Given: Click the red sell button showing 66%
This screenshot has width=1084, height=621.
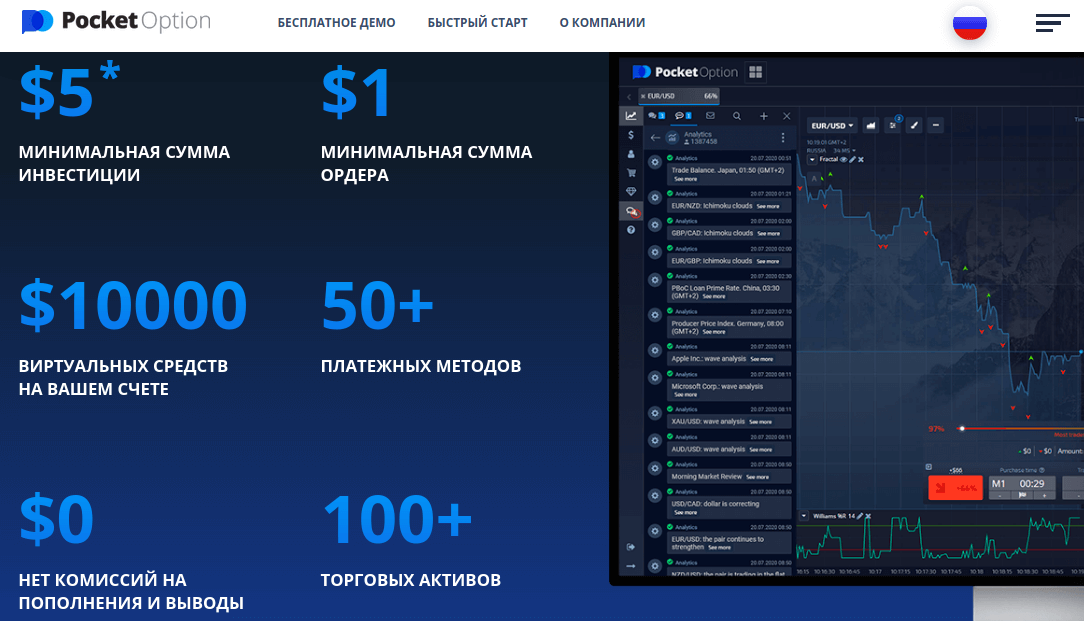Looking at the screenshot, I should tap(955, 487).
